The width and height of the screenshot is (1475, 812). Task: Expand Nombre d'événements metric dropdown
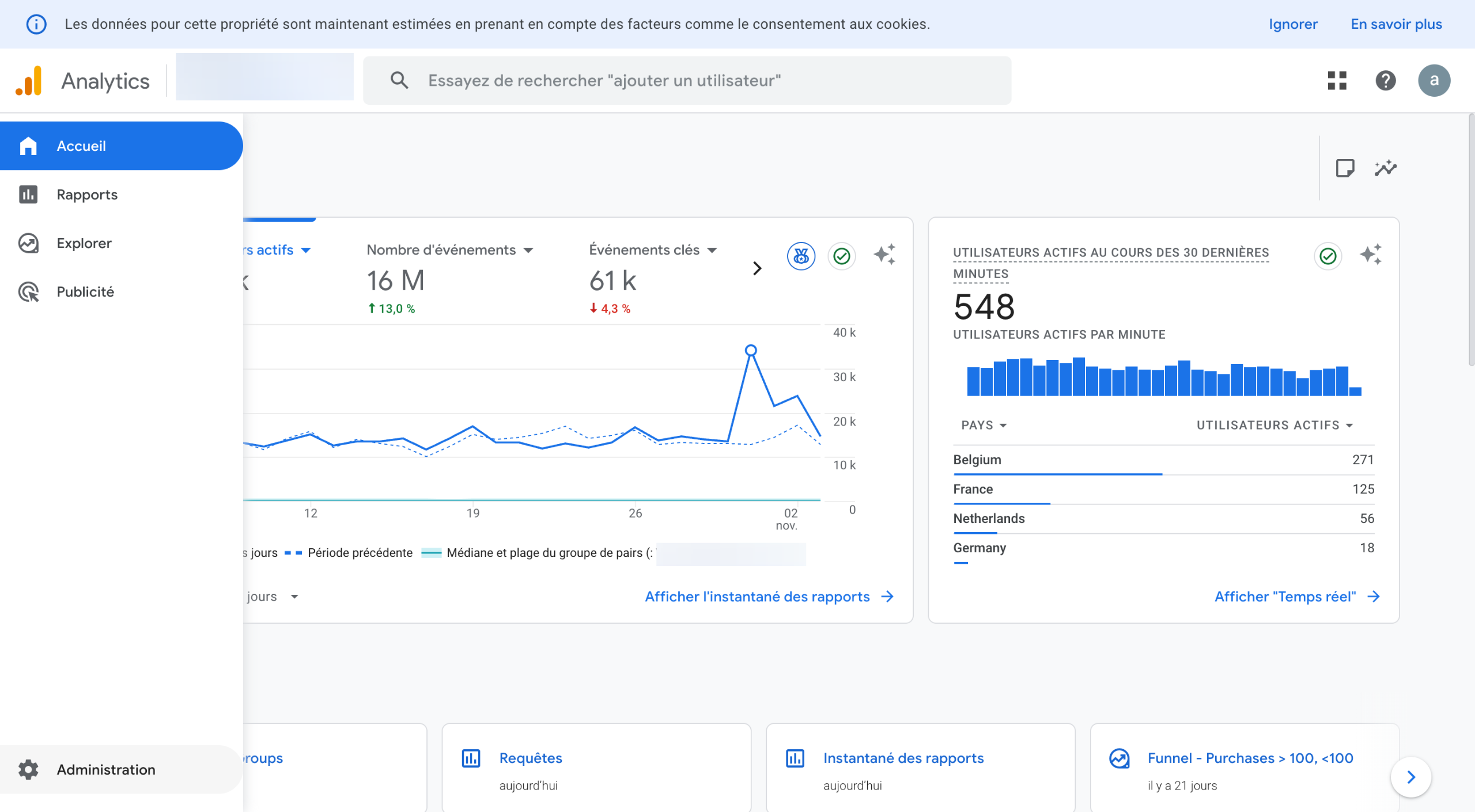click(x=528, y=251)
